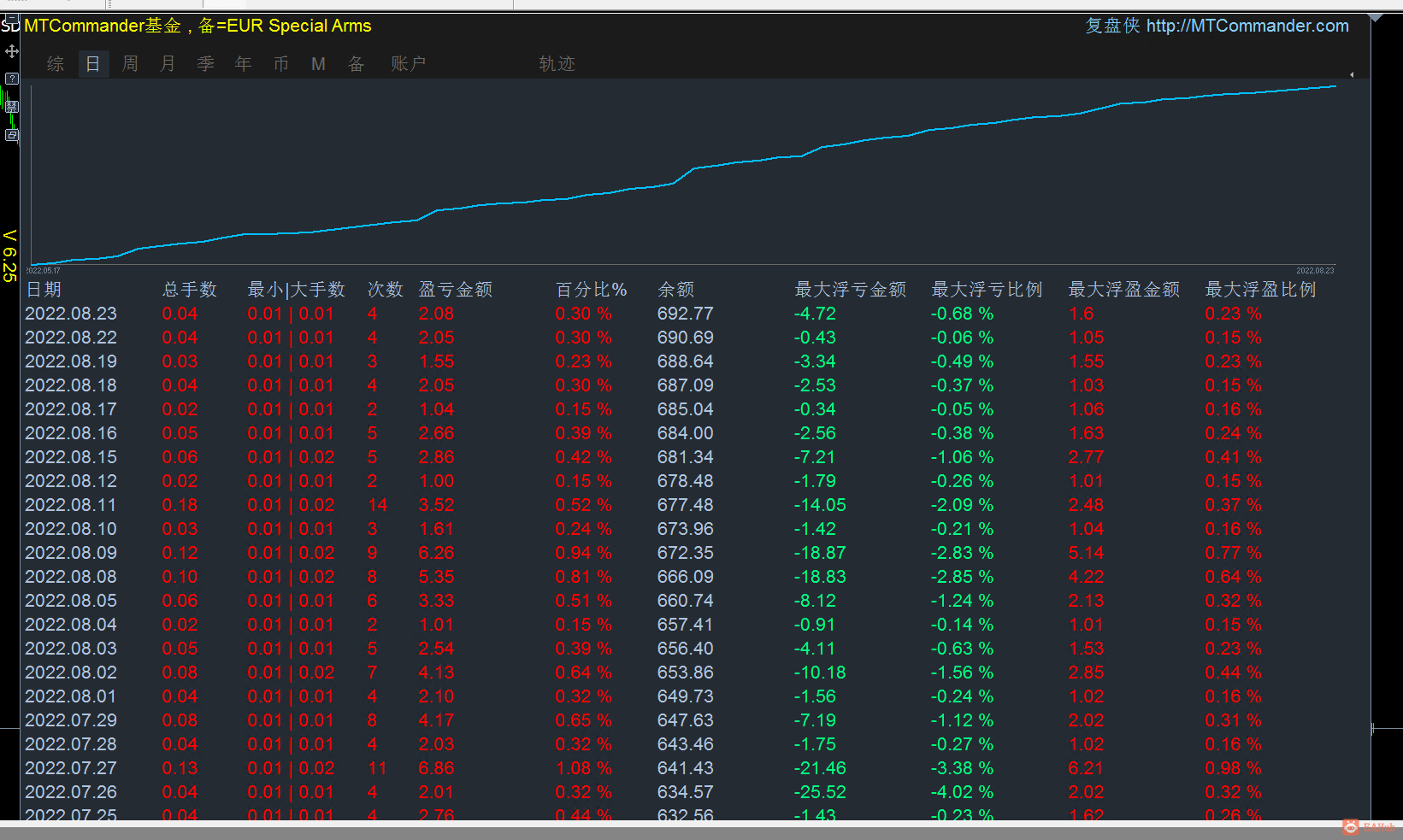Screen dimensions: 1403x840
Task: Click the 禁 button in the left strip
Action: pos(11,107)
